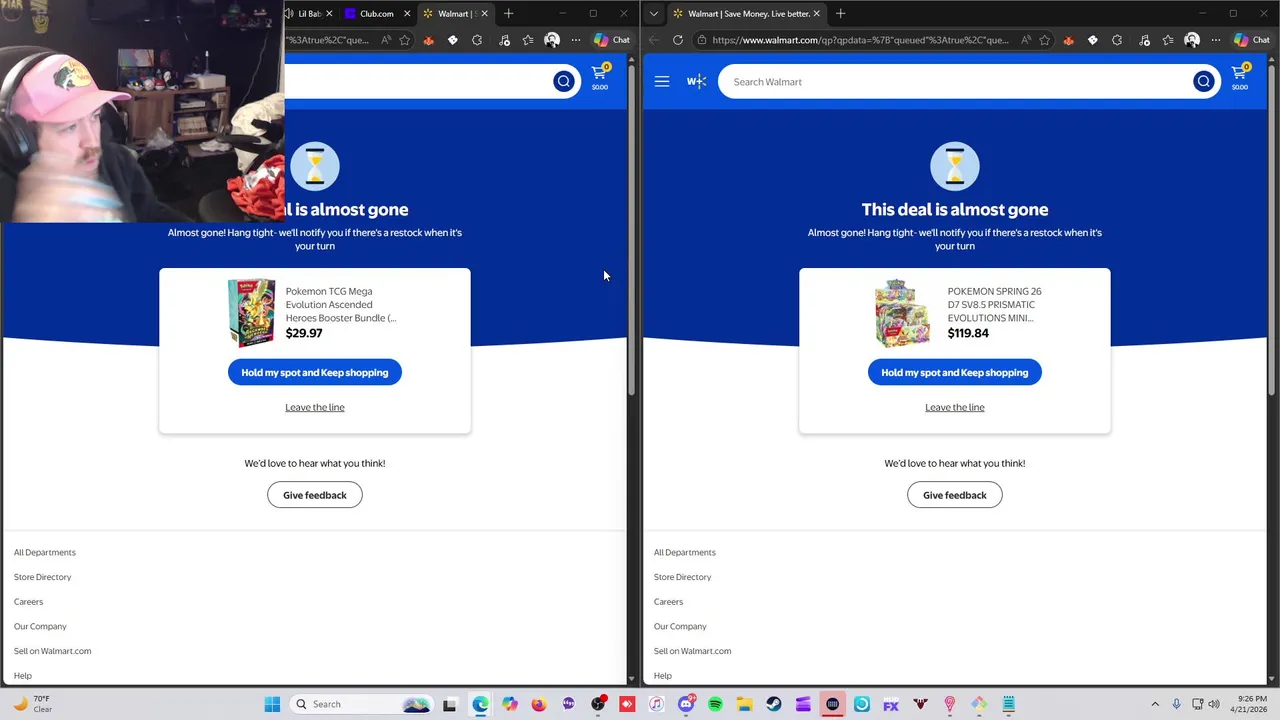Screen dimensions: 1280x720
Task: Open Extensions puzzle icon in left browser window
Action: [477, 40]
